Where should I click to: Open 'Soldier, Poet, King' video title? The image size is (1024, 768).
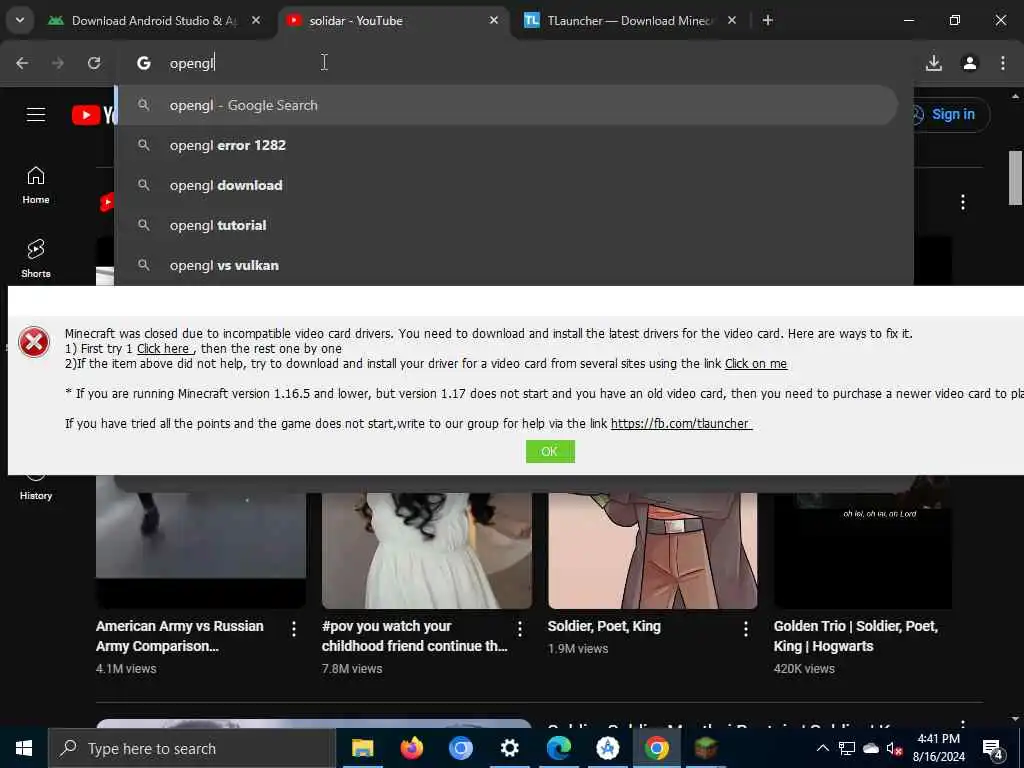(604, 626)
